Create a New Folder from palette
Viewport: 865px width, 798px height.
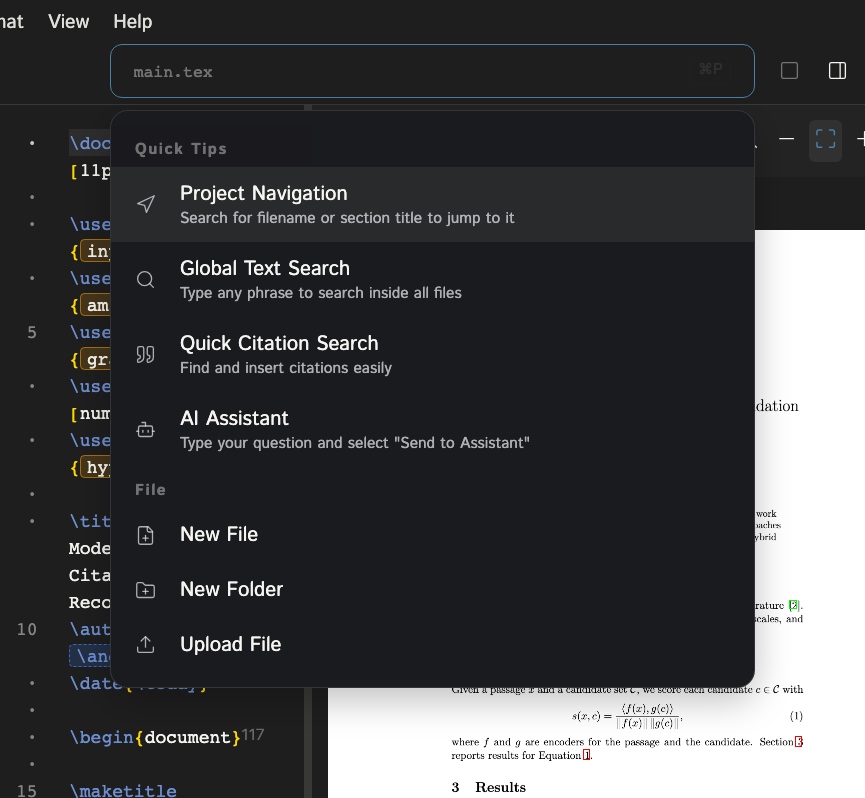(432, 590)
